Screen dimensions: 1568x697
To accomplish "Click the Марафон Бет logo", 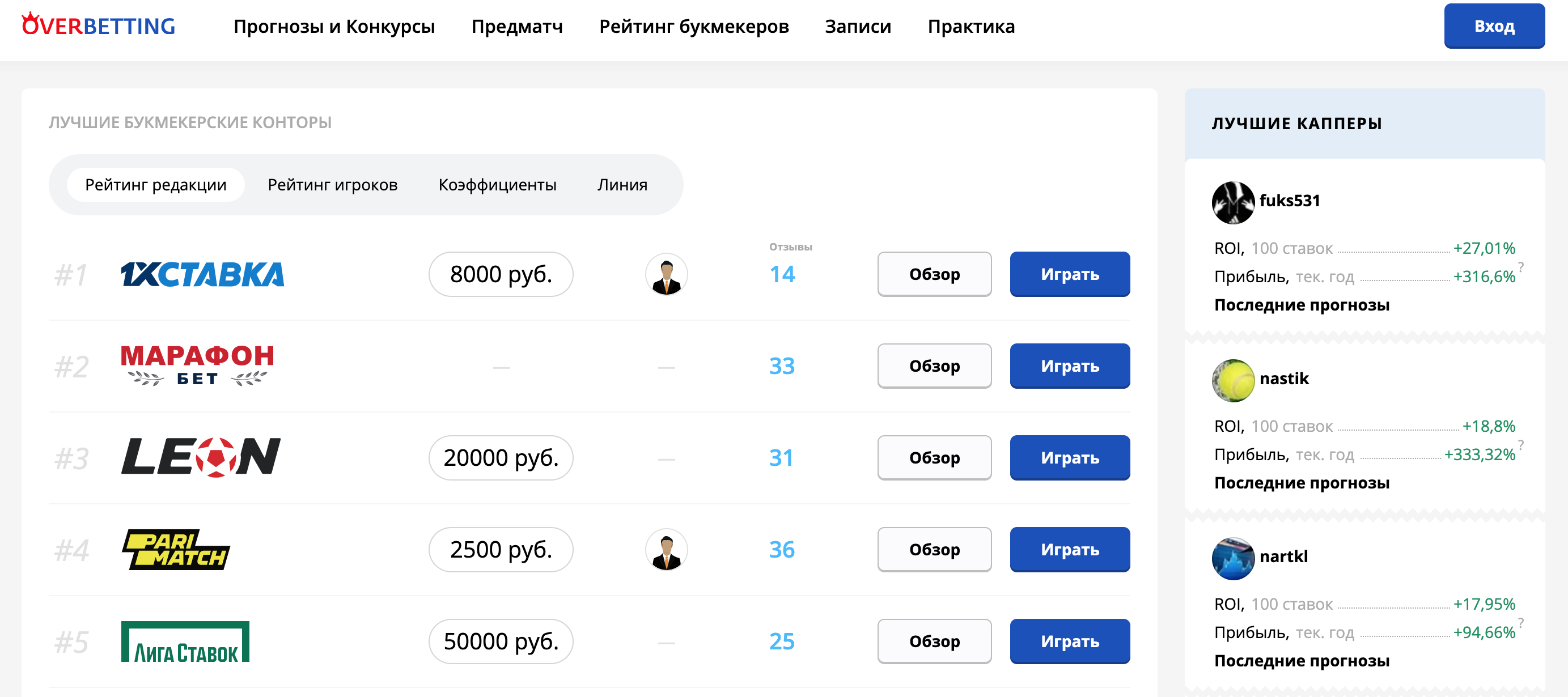I will [197, 365].
